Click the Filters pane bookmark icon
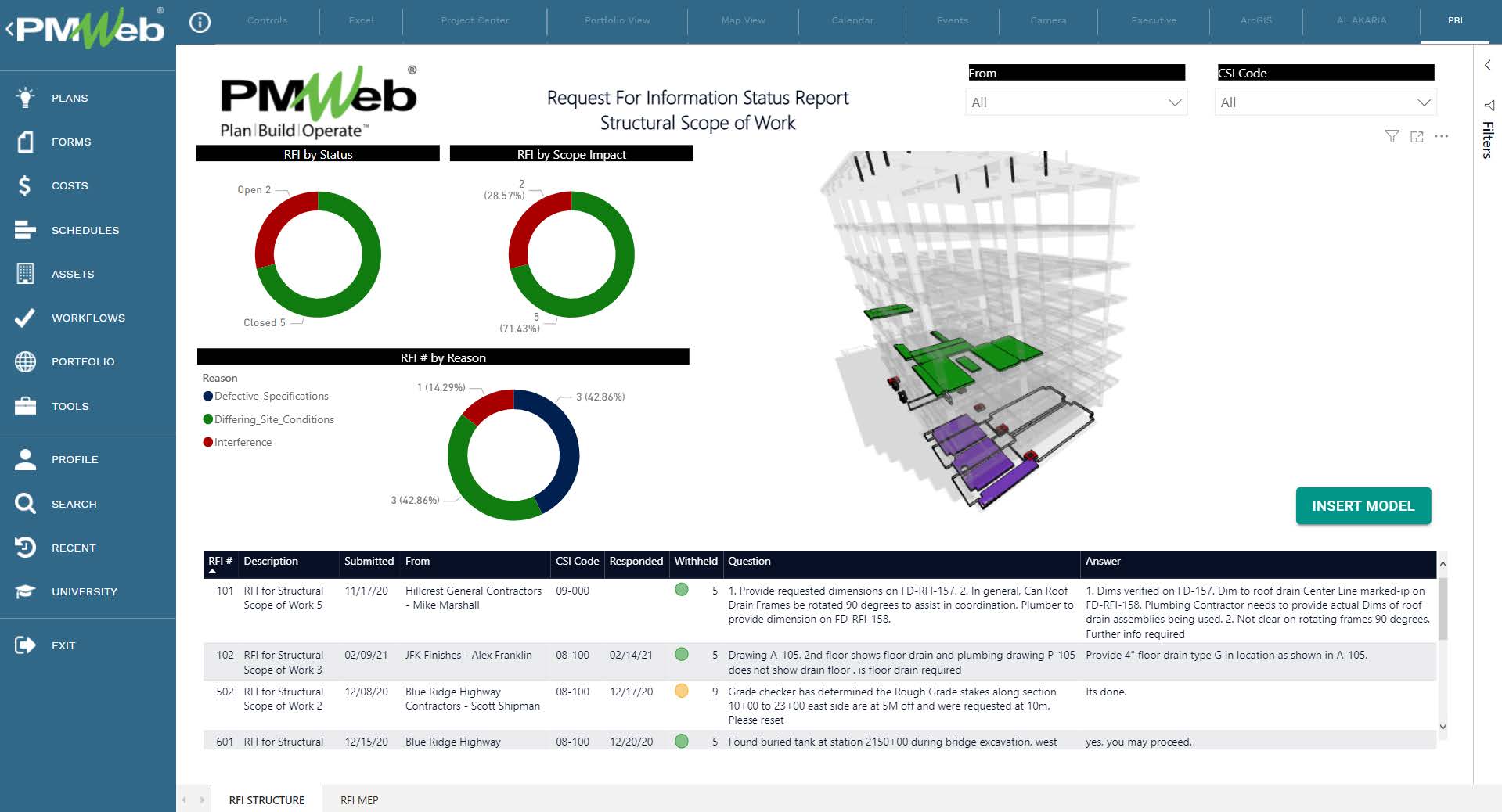 [x=1488, y=105]
